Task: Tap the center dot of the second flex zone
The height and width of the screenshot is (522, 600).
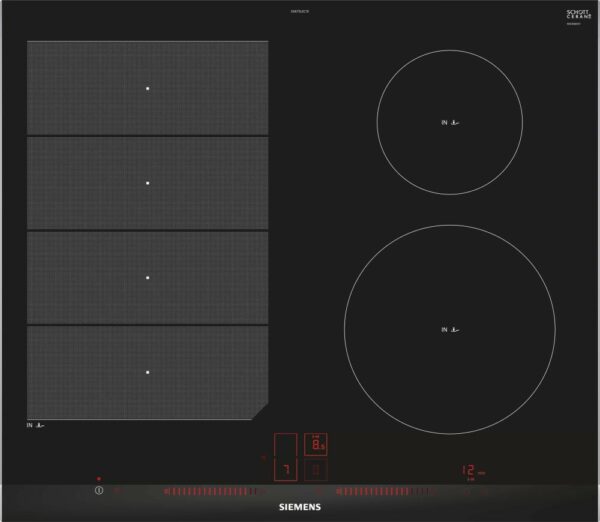Action: coord(148,183)
